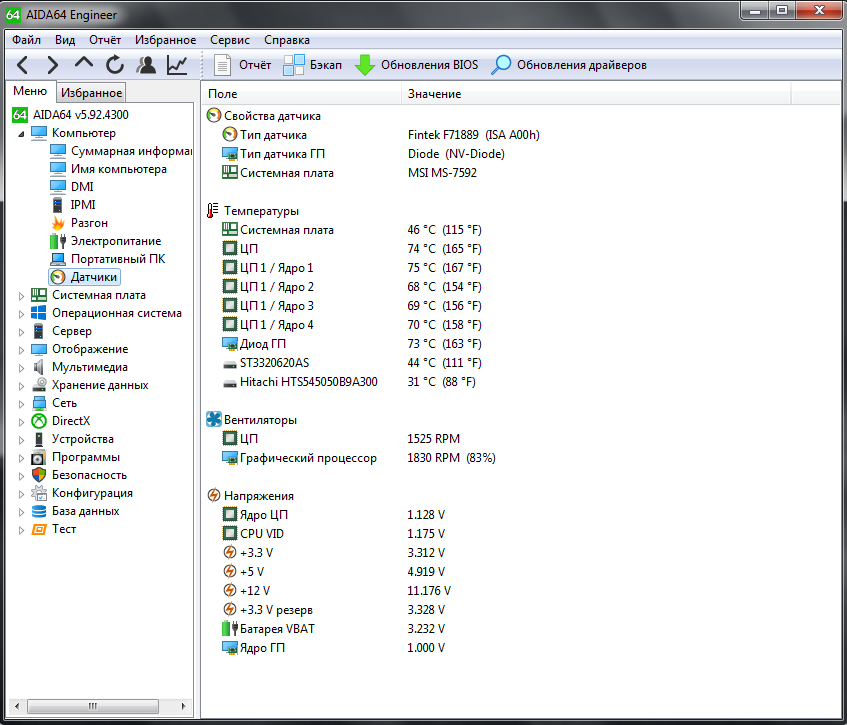This screenshot has width=847, height=725.
Task: Select Суммарная информация tree item
Action: coord(120,151)
